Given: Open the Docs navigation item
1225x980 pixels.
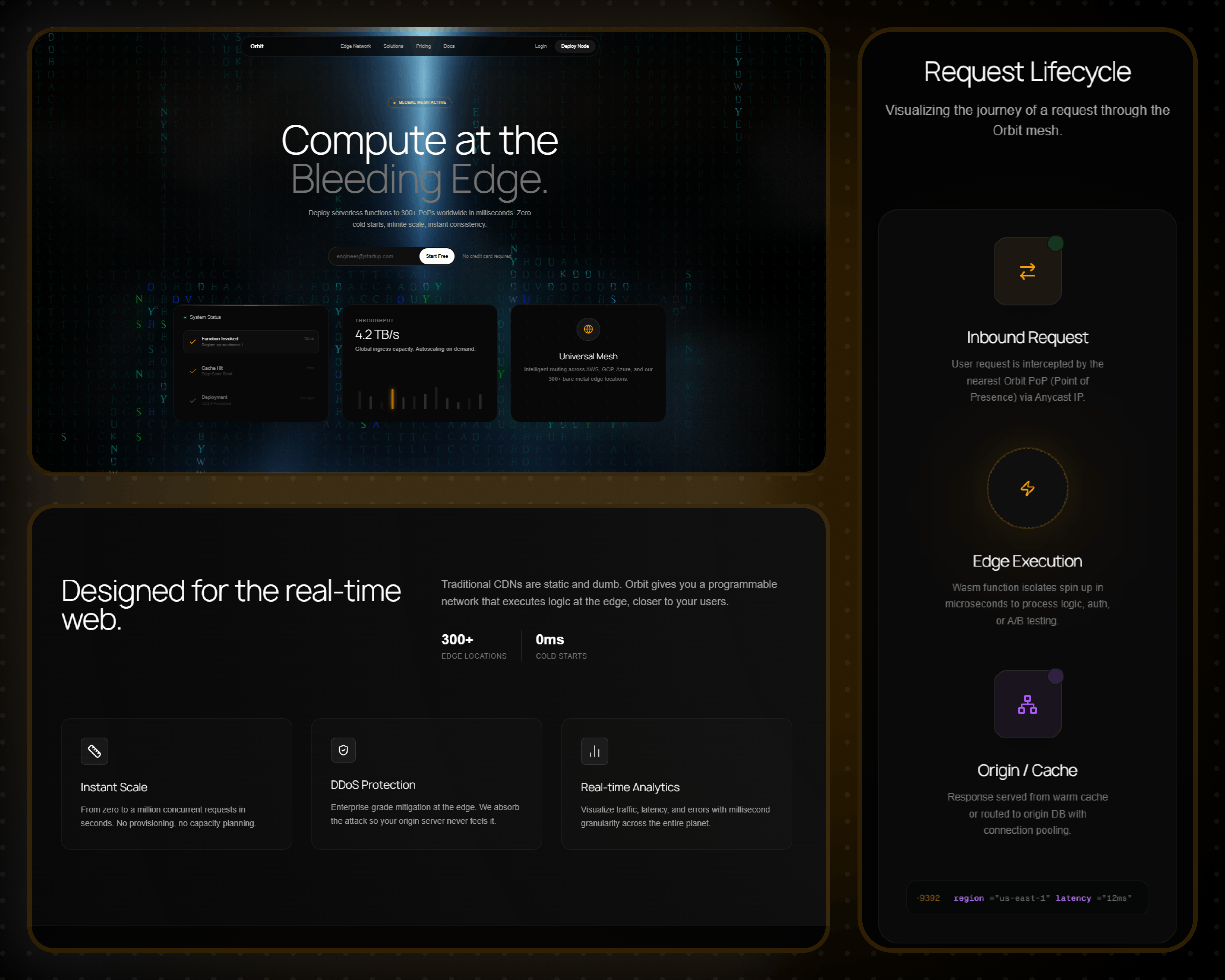Looking at the screenshot, I should 449,46.
